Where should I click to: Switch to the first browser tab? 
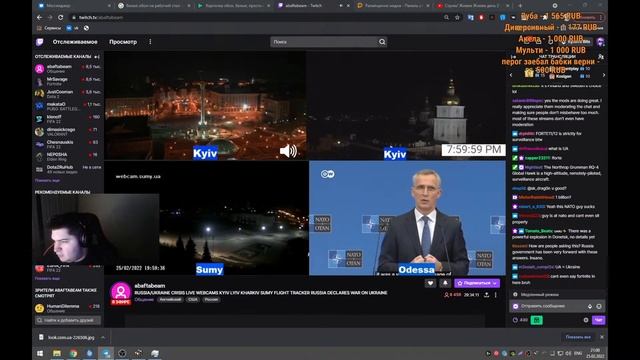click(x=74, y=6)
